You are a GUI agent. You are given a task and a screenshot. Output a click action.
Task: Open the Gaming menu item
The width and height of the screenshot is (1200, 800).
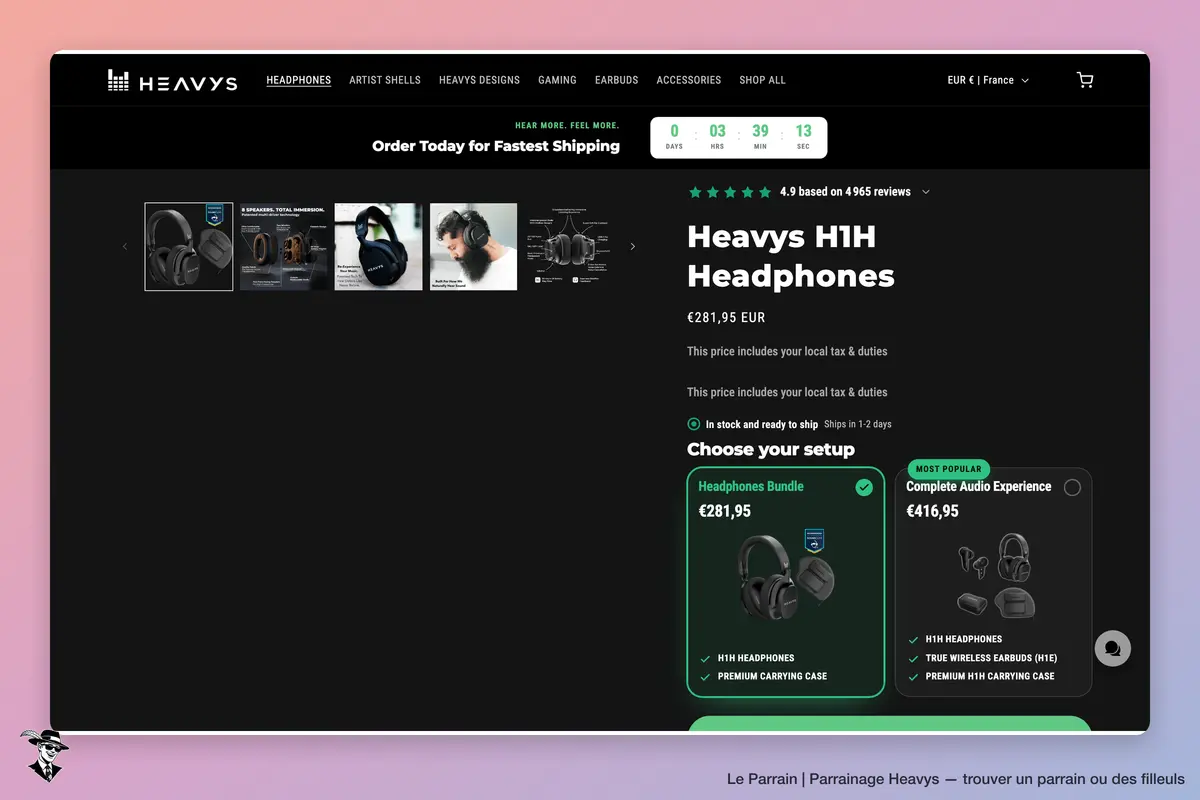[557, 80]
